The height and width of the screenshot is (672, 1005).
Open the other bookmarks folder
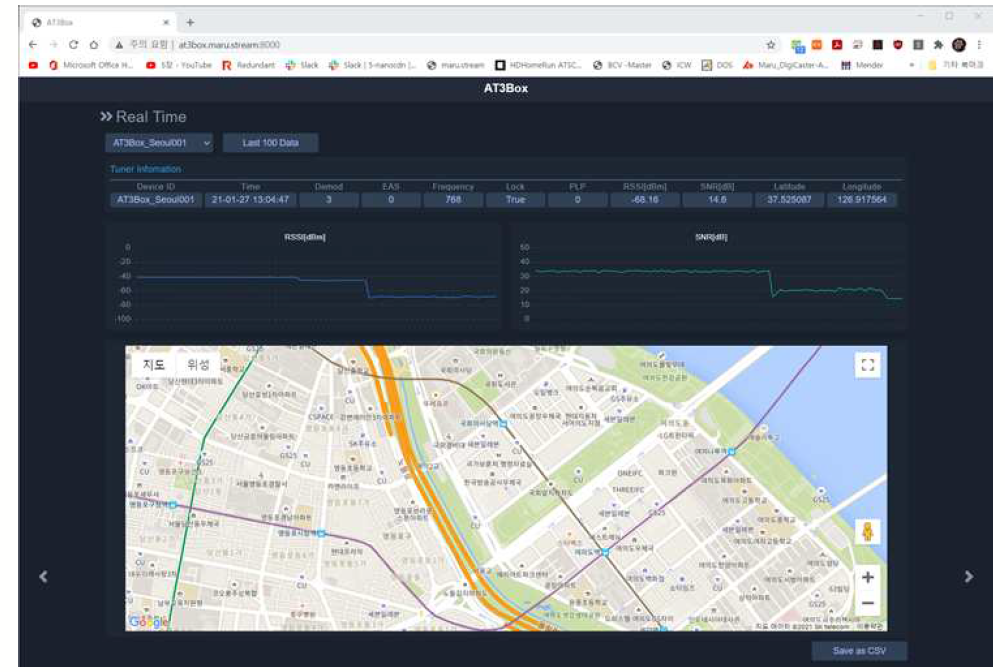[954, 65]
